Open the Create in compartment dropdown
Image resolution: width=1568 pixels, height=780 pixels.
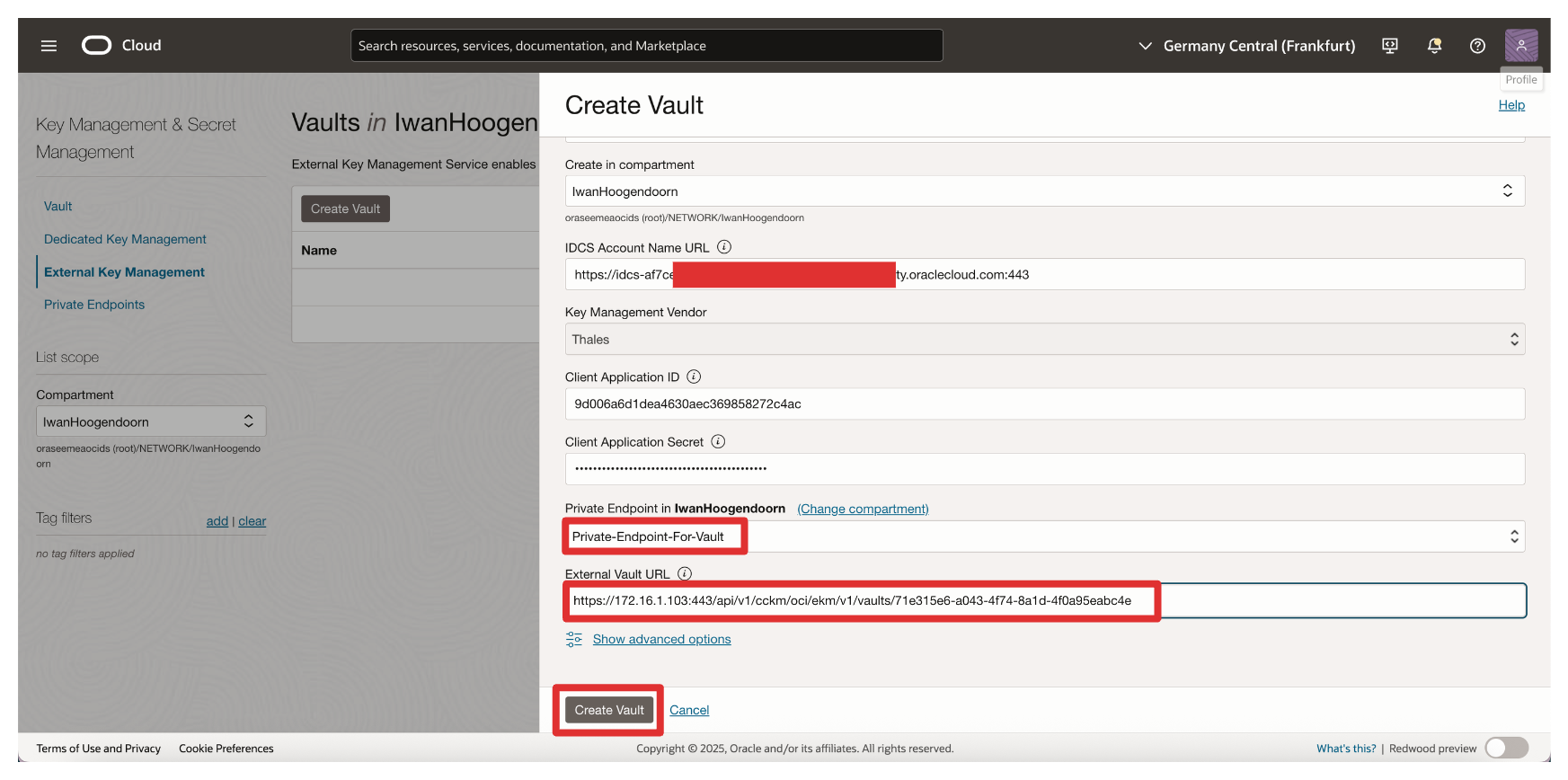[x=1044, y=191]
